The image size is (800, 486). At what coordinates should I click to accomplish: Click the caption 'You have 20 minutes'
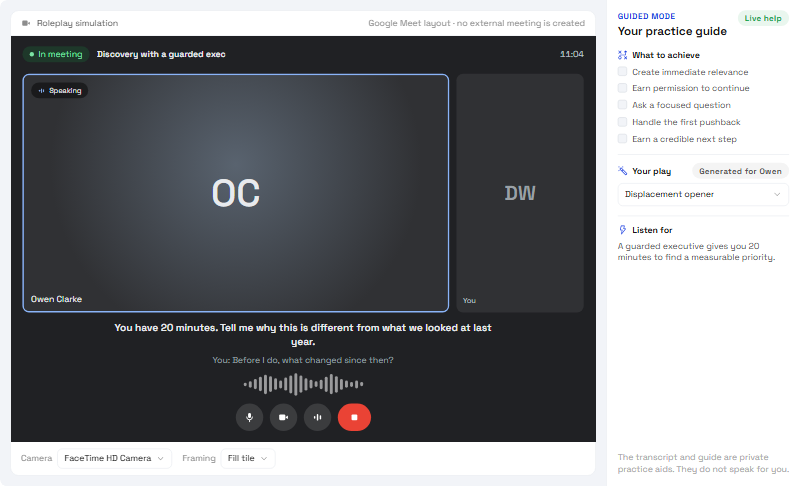303,335
